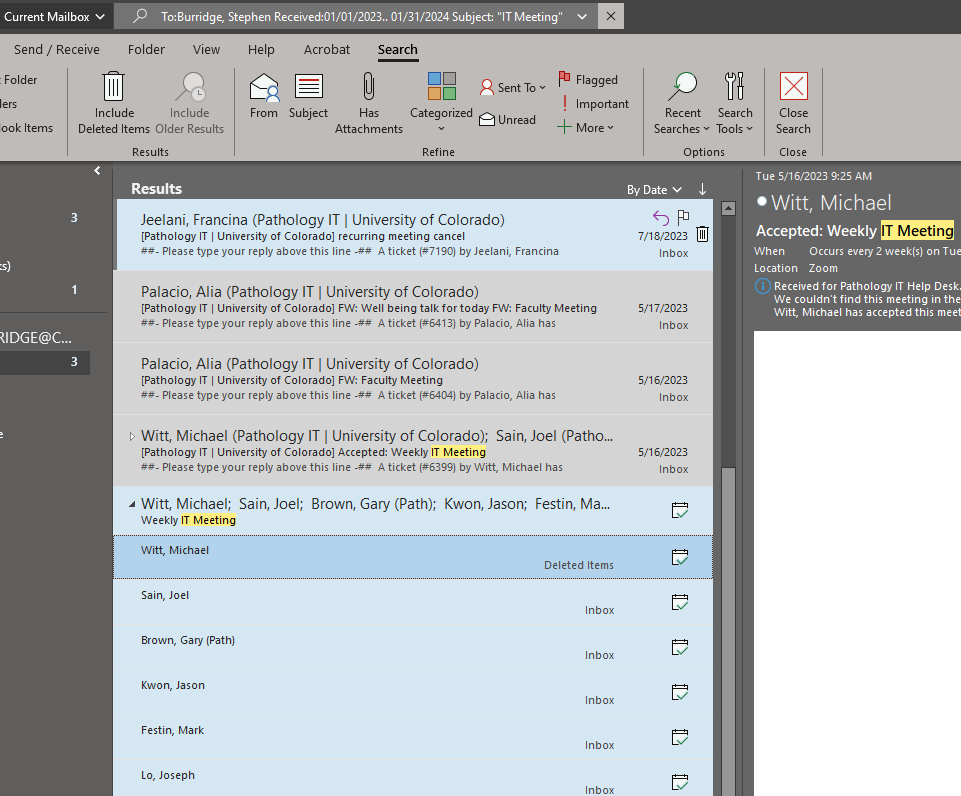961x796 pixels.
Task: Click meeting icon on Brown, Gary row
Action: [x=680, y=647]
